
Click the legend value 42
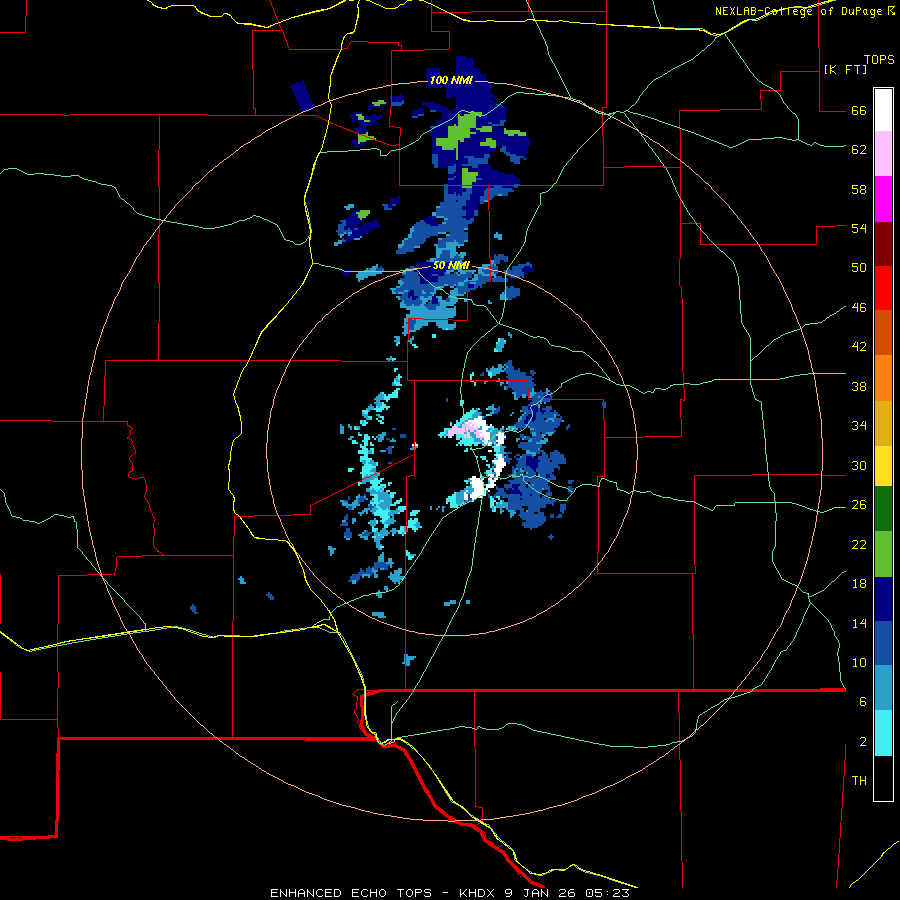pyautogui.click(x=859, y=346)
